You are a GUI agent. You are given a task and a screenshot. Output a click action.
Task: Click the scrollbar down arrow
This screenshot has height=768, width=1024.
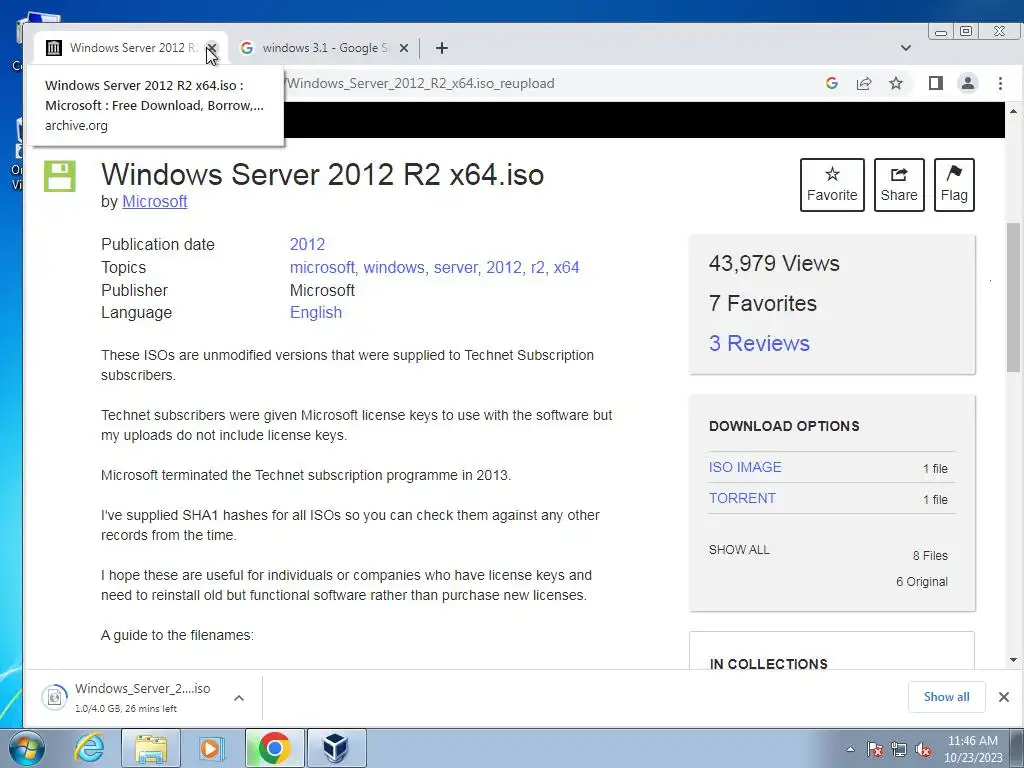tap(1013, 660)
